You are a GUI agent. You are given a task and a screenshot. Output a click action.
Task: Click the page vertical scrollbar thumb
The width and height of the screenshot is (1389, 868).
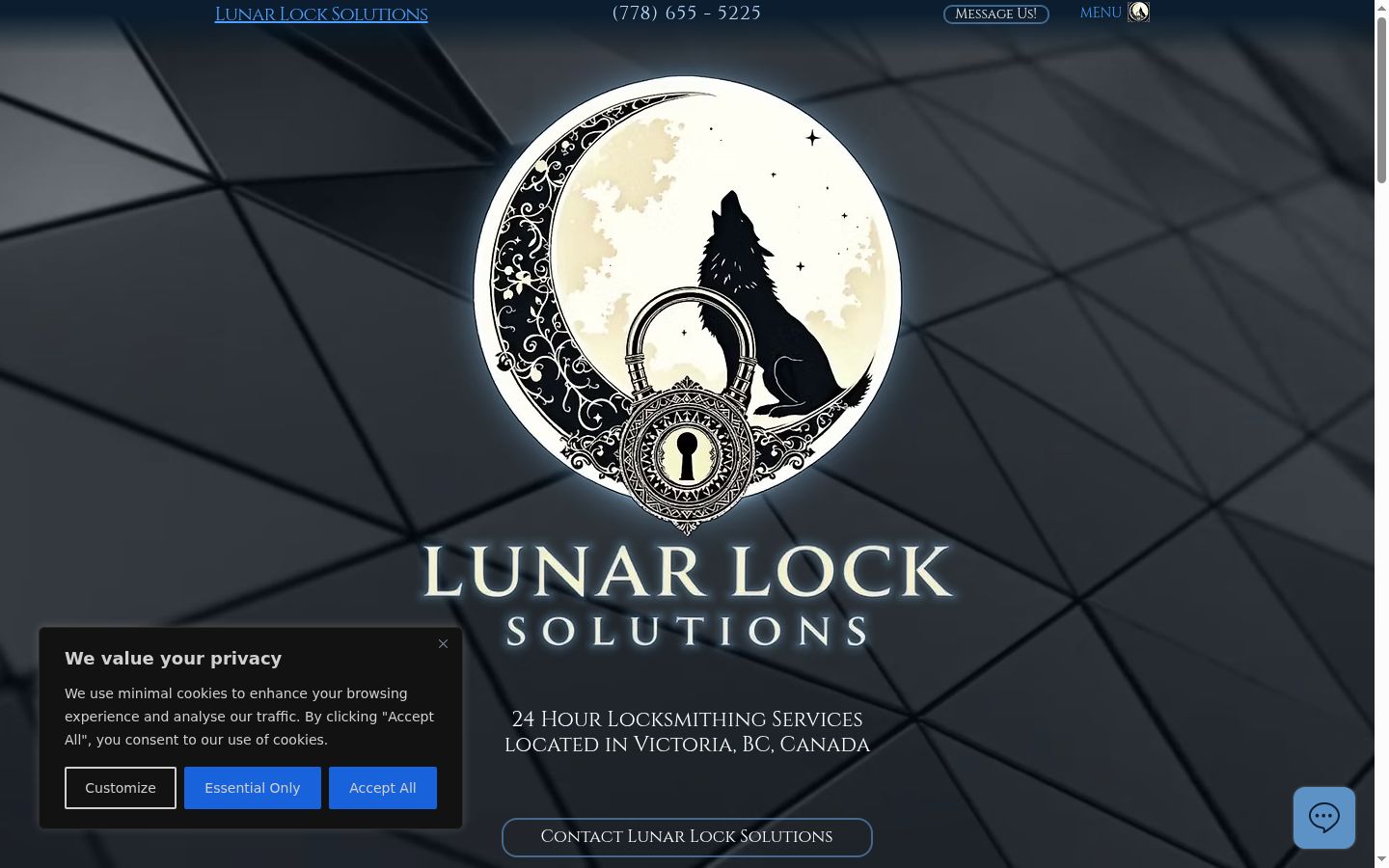[x=1381, y=101]
